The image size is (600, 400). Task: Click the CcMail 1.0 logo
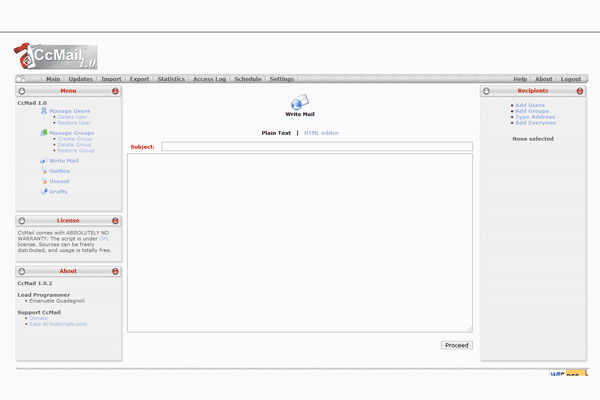[x=55, y=56]
